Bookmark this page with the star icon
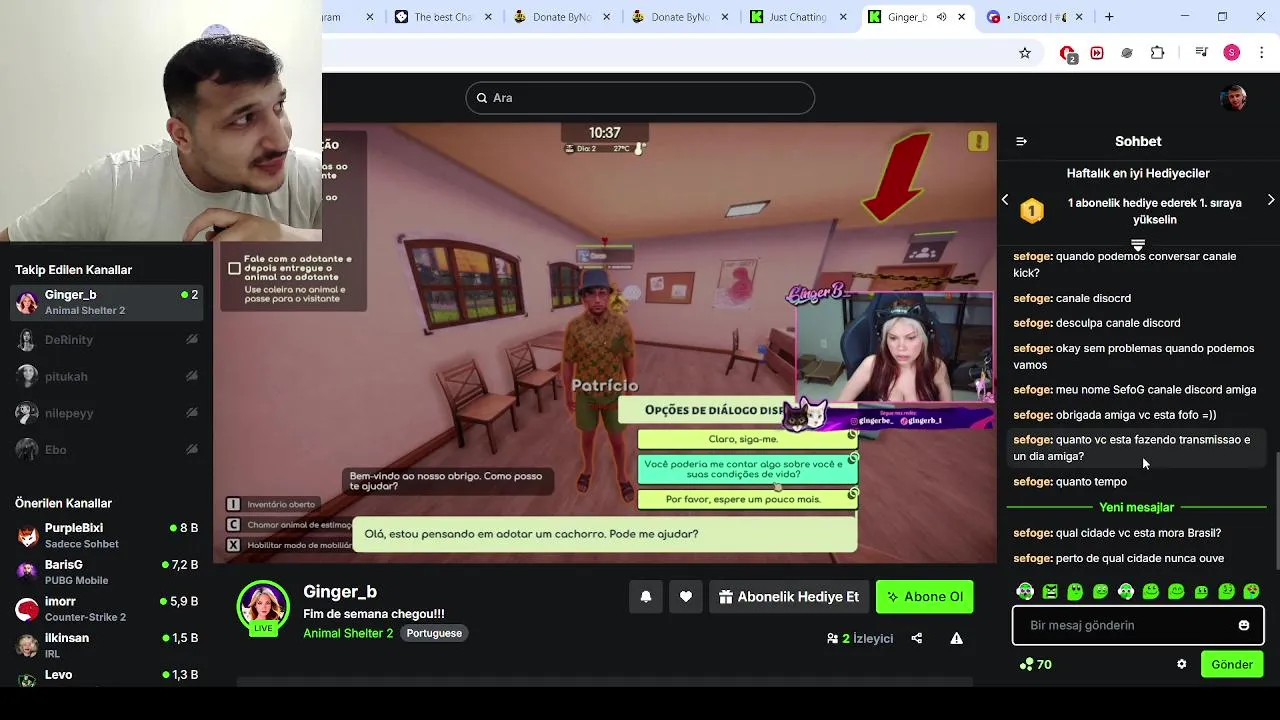This screenshot has height=720, width=1280. coord(1024,53)
